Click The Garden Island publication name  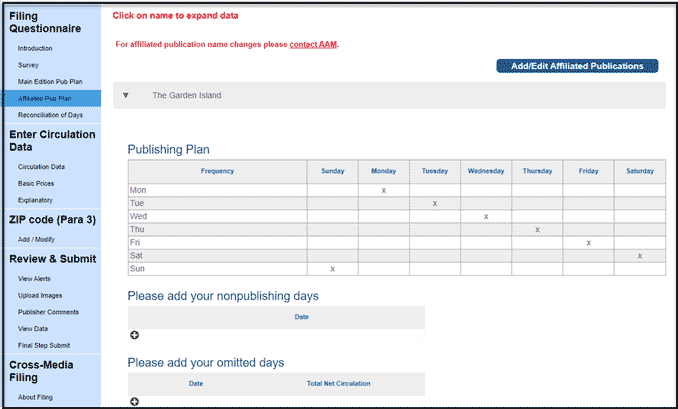tap(186, 95)
